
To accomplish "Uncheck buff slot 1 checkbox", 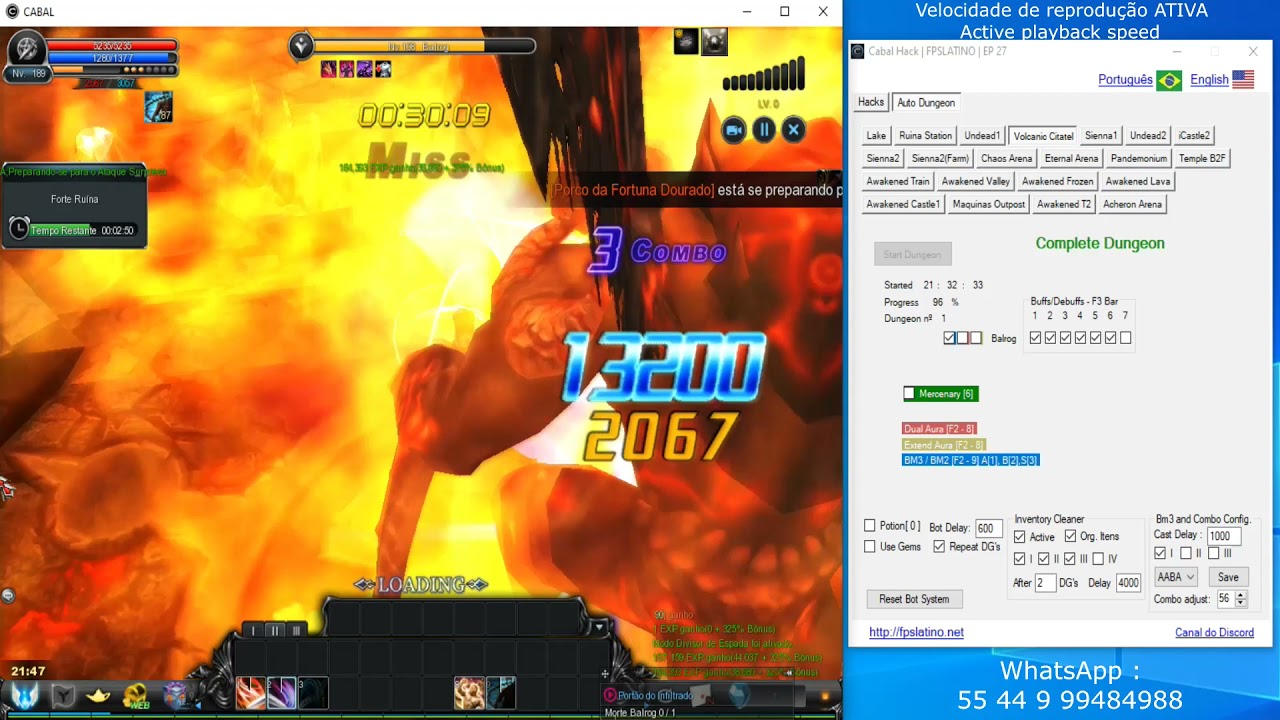I will pos(1036,338).
